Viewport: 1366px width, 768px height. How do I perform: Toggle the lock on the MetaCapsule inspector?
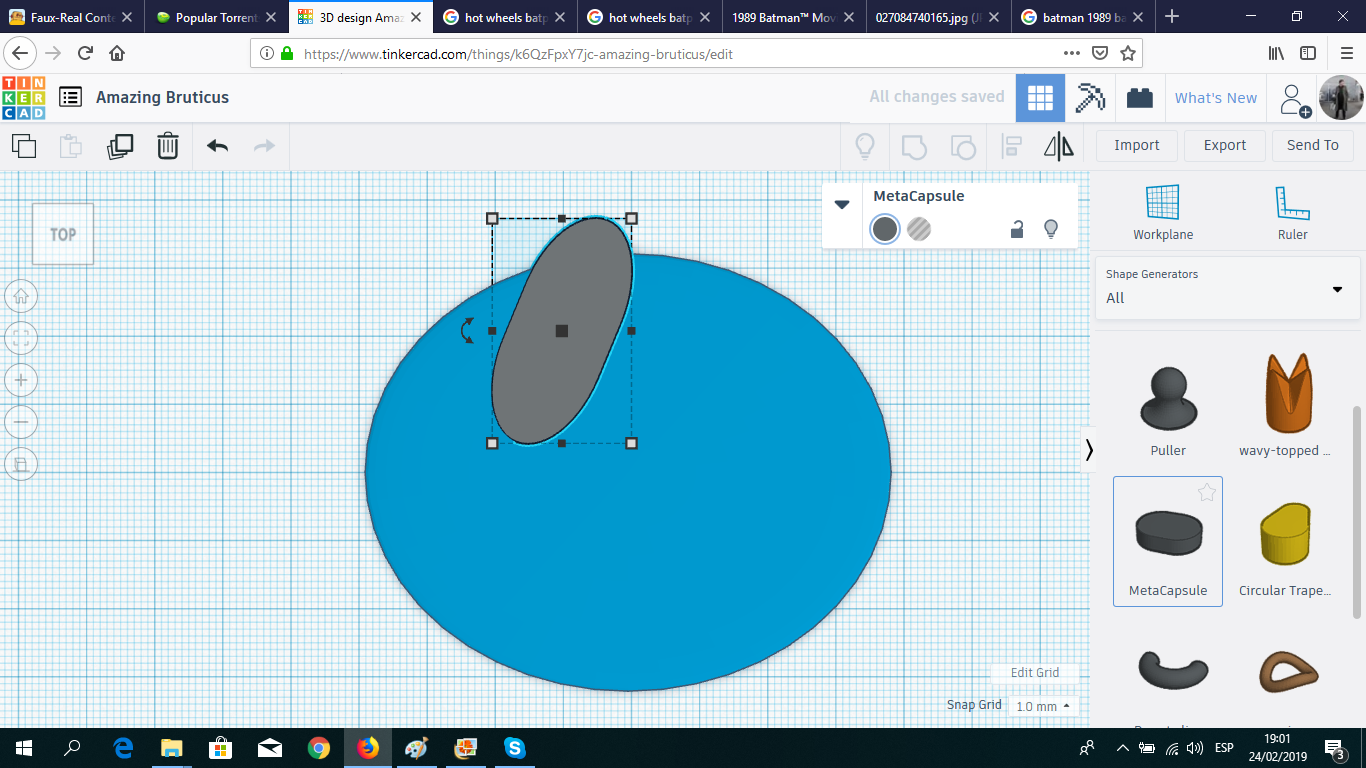tap(1017, 229)
